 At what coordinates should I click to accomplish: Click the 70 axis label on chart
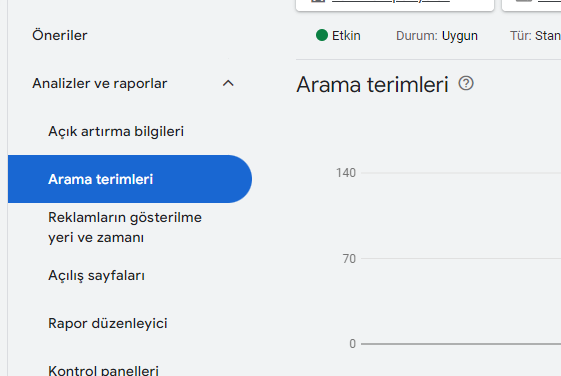pyautogui.click(x=349, y=259)
